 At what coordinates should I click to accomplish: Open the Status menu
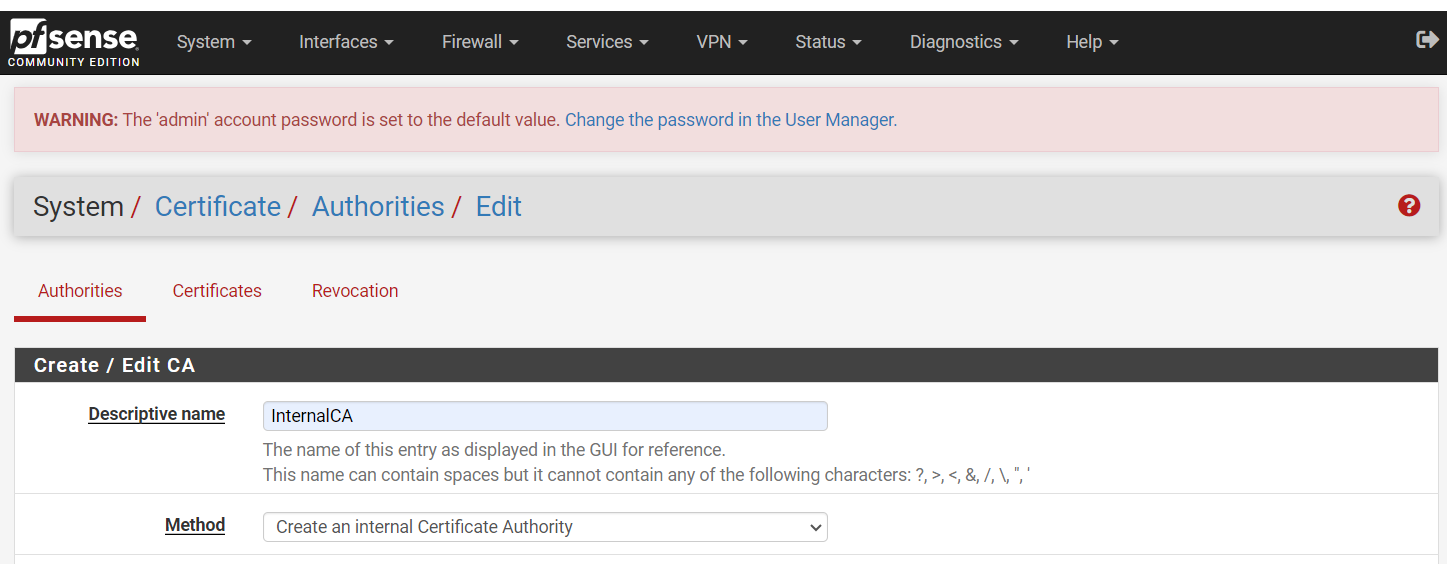pyautogui.click(x=828, y=42)
